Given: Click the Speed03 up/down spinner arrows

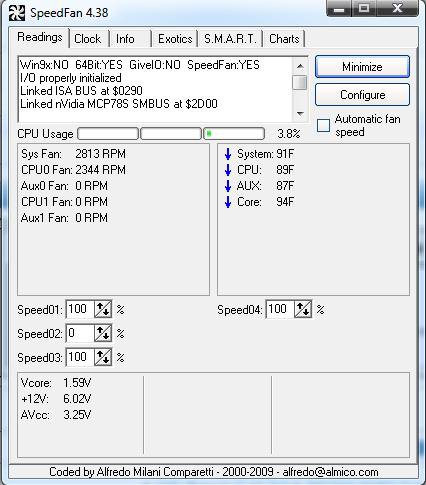Looking at the screenshot, I should pyautogui.click(x=103, y=357).
